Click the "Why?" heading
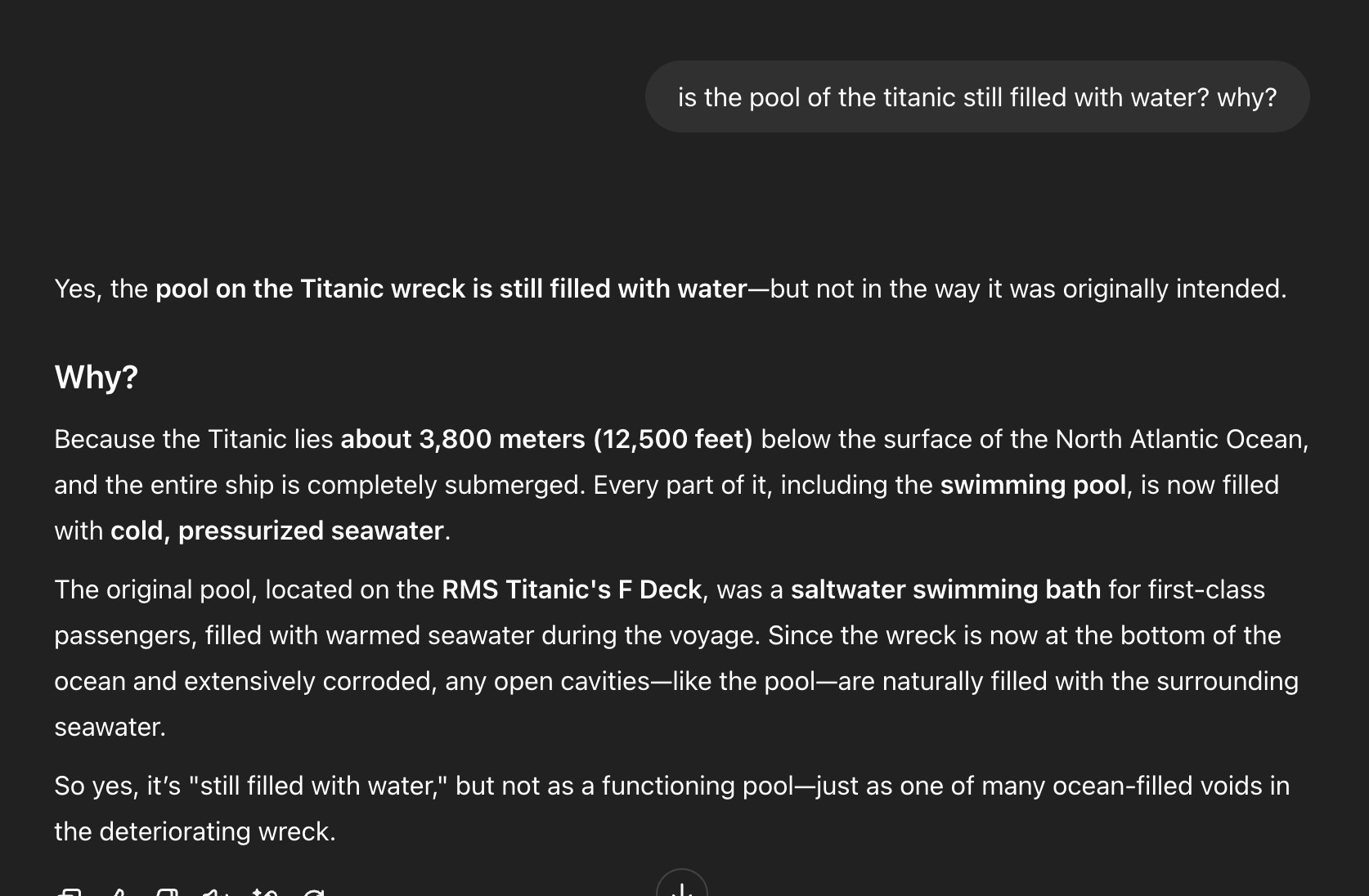This screenshot has width=1369, height=896. tap(97, 377)
